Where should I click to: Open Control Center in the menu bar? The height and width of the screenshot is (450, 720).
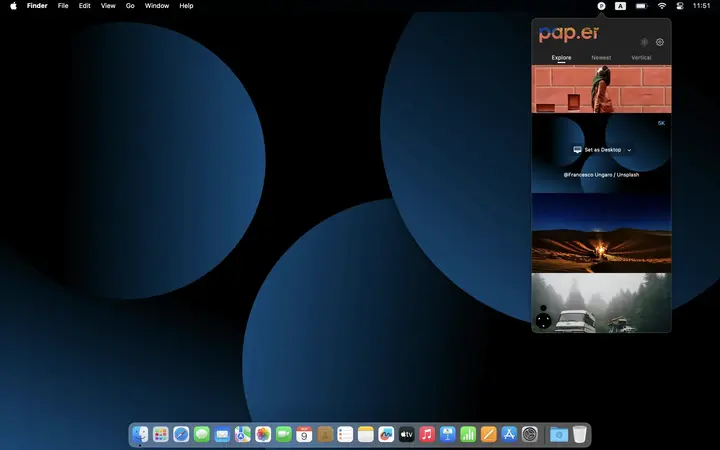click(681, 6)
